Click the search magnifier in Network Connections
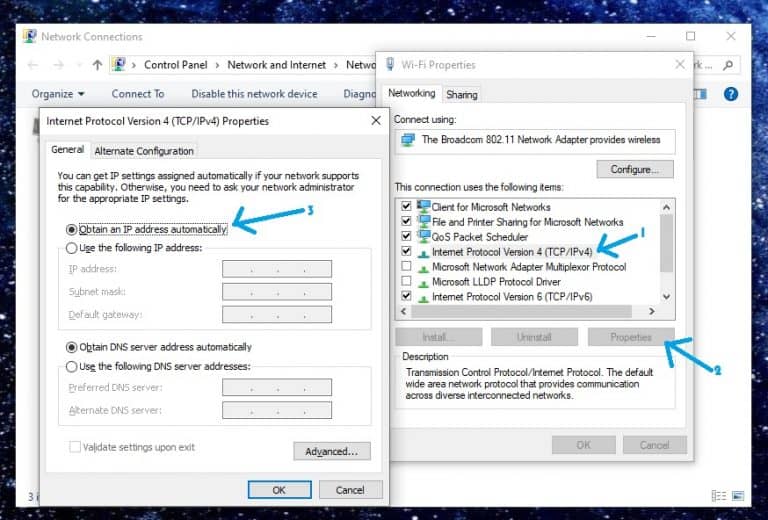Image resolution: width=768 pixels, height=520 pixels. coord(728,65)
